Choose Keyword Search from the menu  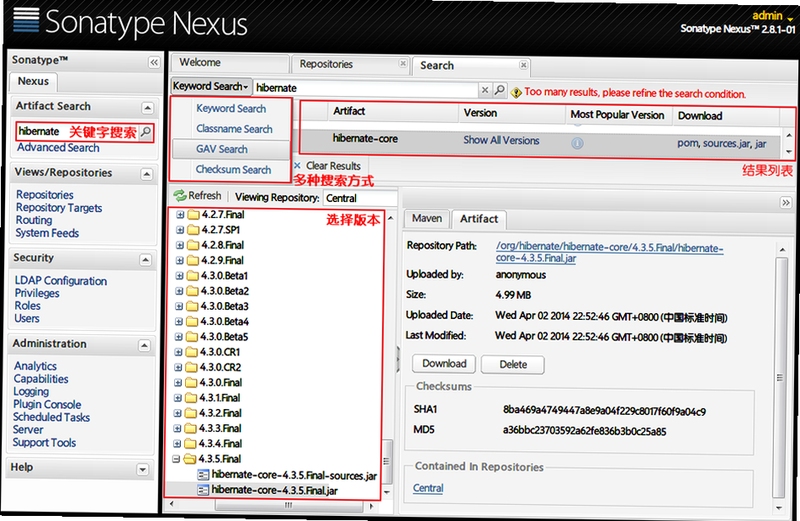(x=231, y=108)
